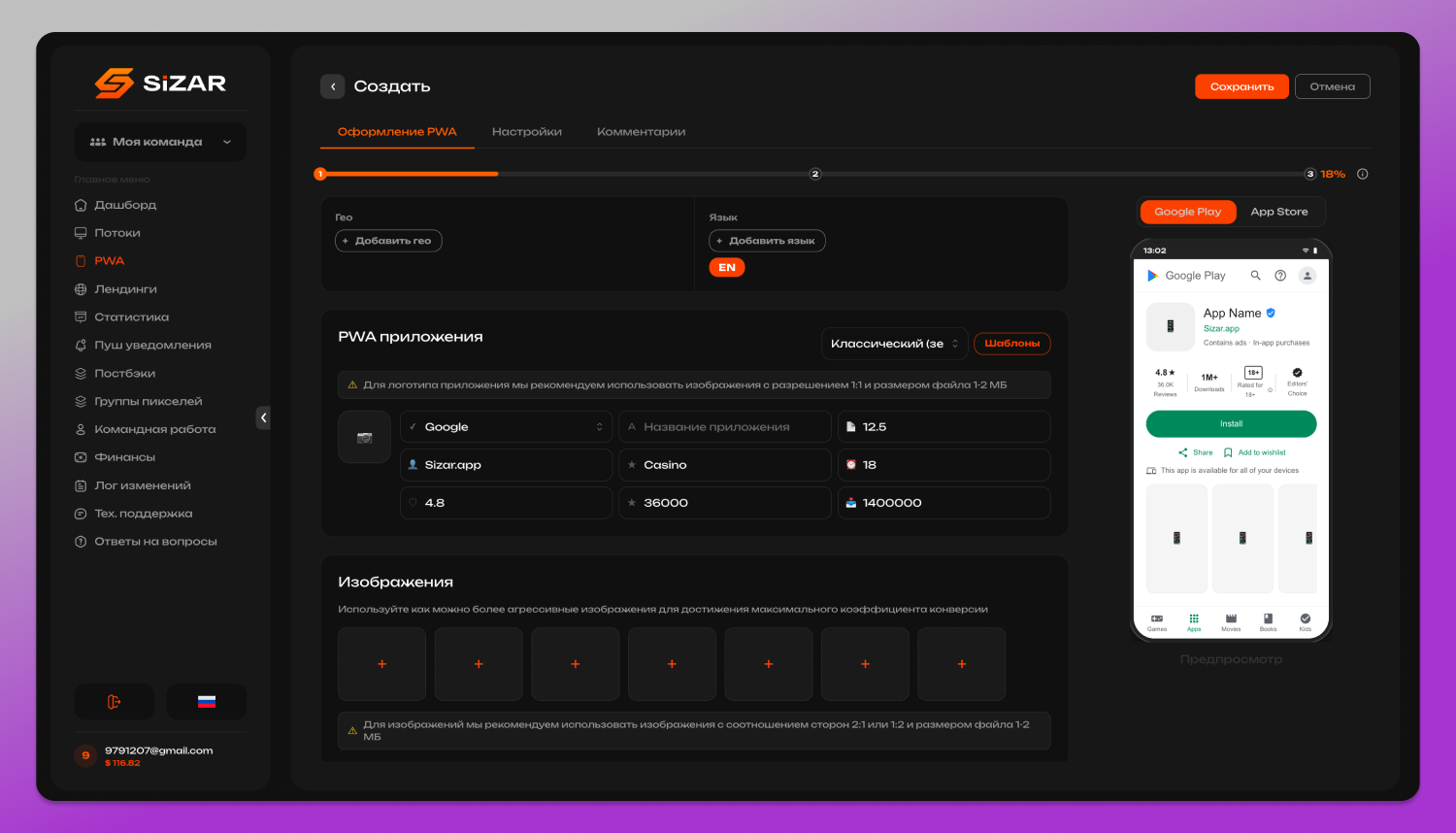Click the age rating field 18
This screenshot has width=1456, height=833.
tap(944, 465)
